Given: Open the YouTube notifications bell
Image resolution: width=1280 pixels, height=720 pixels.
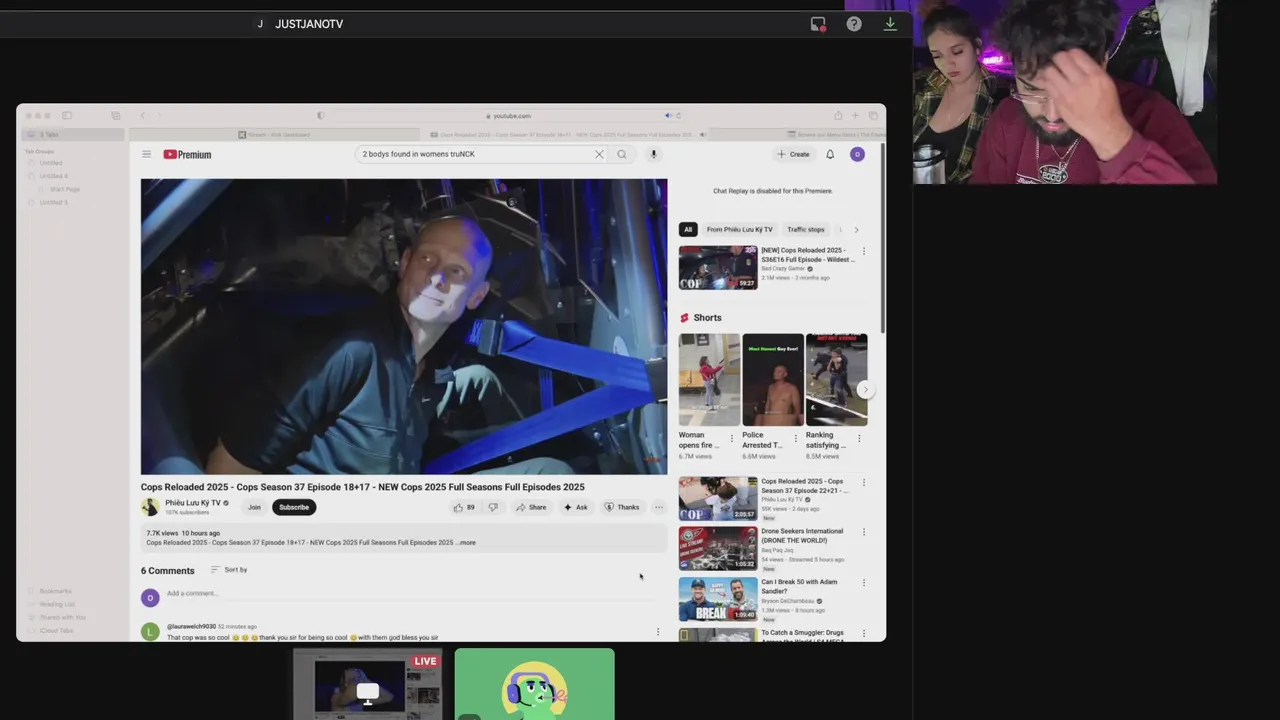Looking at the screenshot, I should click(x=830, y=154).
